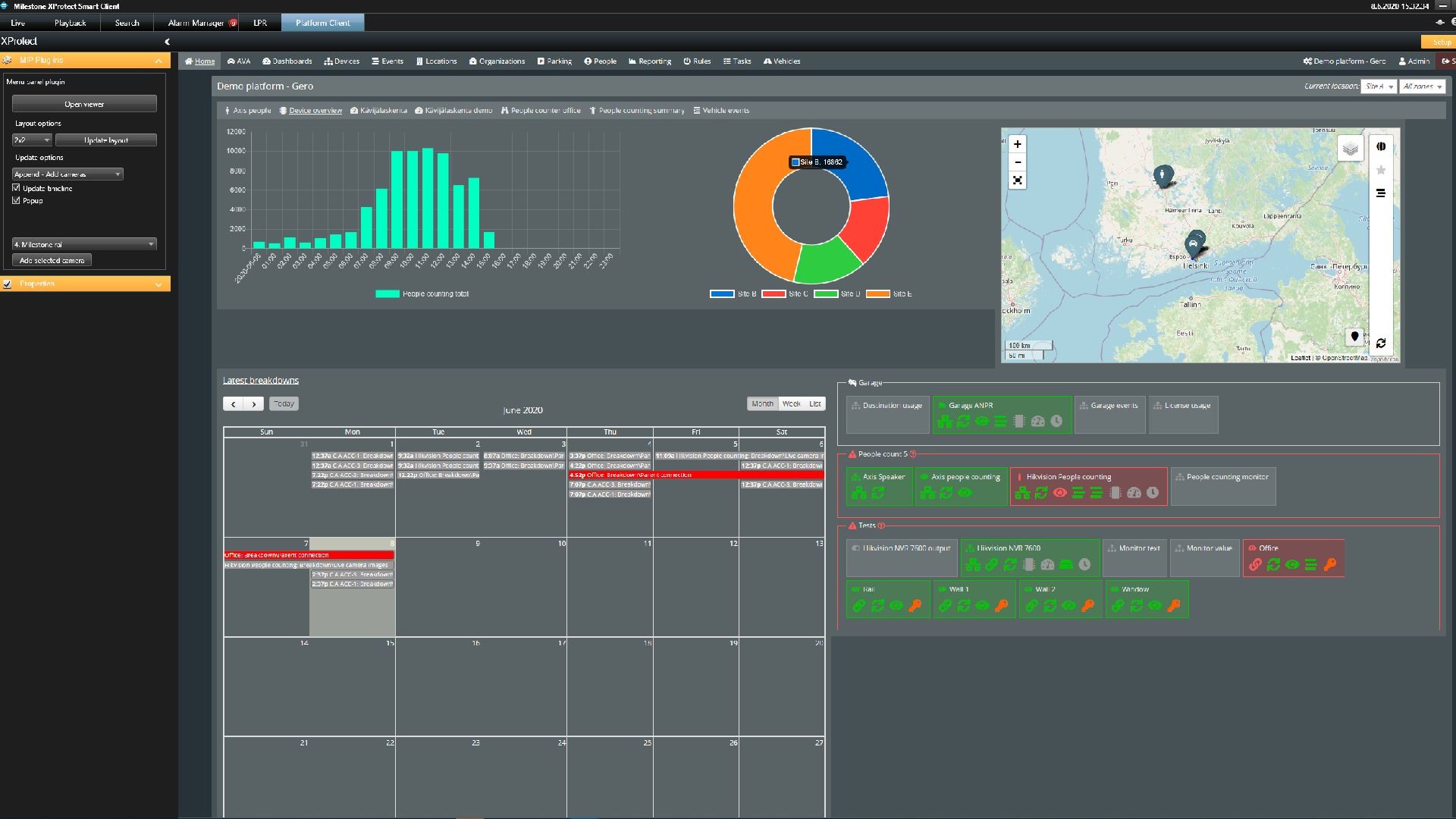Open the People counting summary dashboard tab
The width and height of the screenshot is (1456, 819).
637,111
